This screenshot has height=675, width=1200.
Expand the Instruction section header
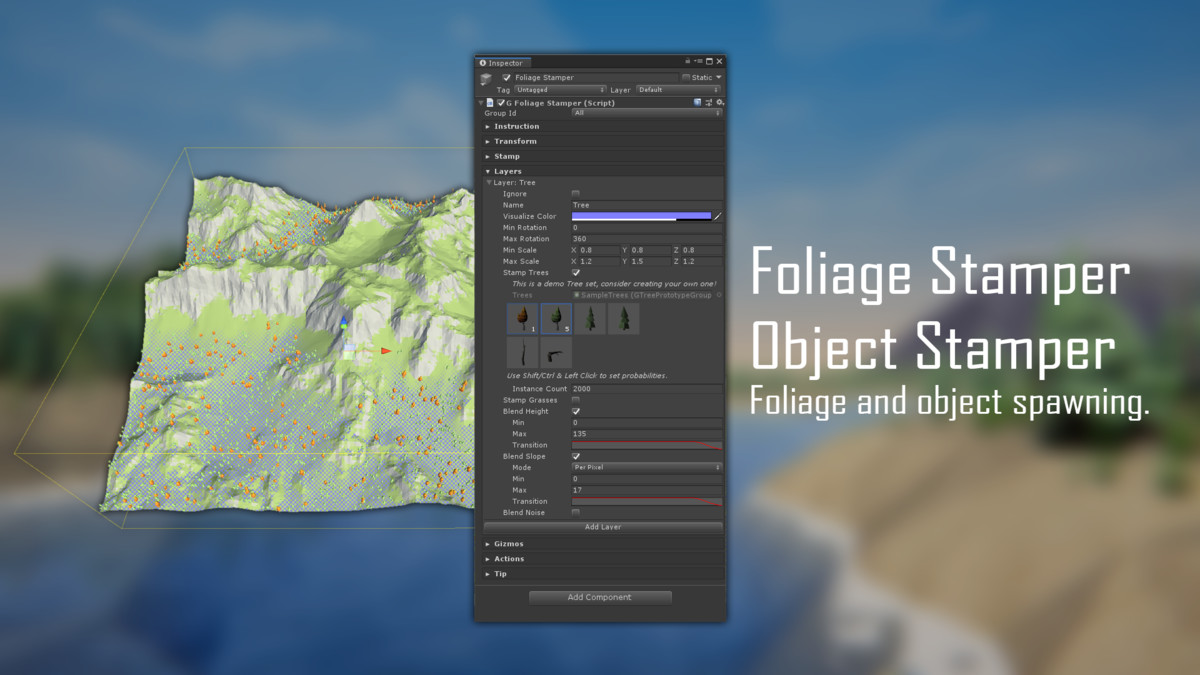[x=516, y=126]
